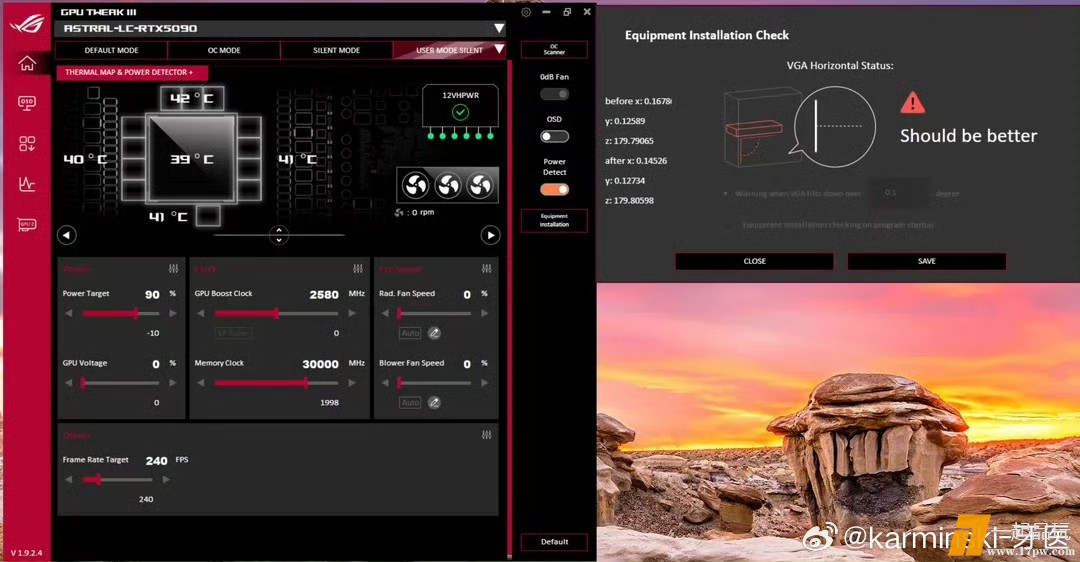This screenshot has width=1080, height=562.
Task: Open the GPU-Z sidebar icon
Action: pos(27,225)
